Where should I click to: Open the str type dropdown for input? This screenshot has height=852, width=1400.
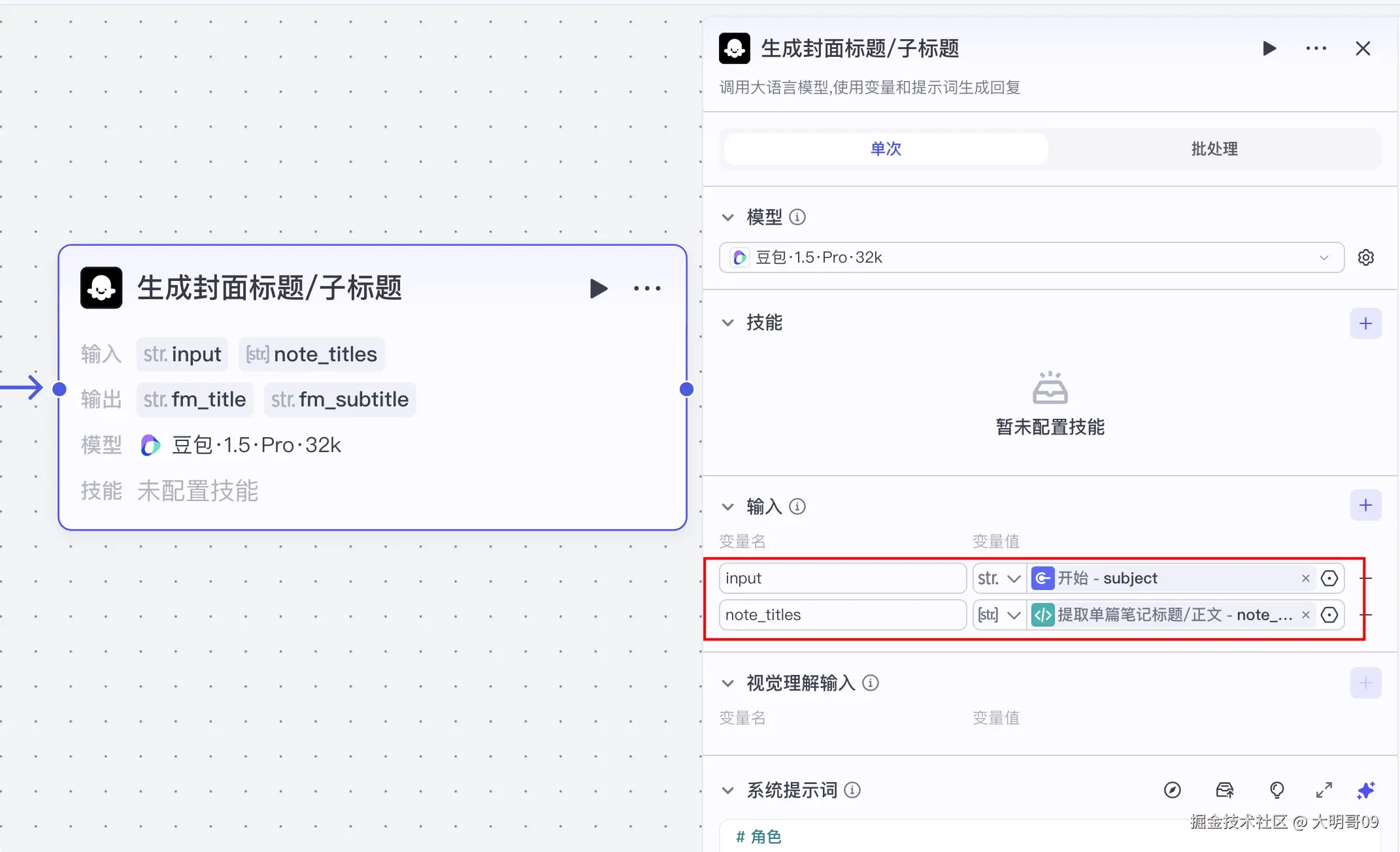999,578
